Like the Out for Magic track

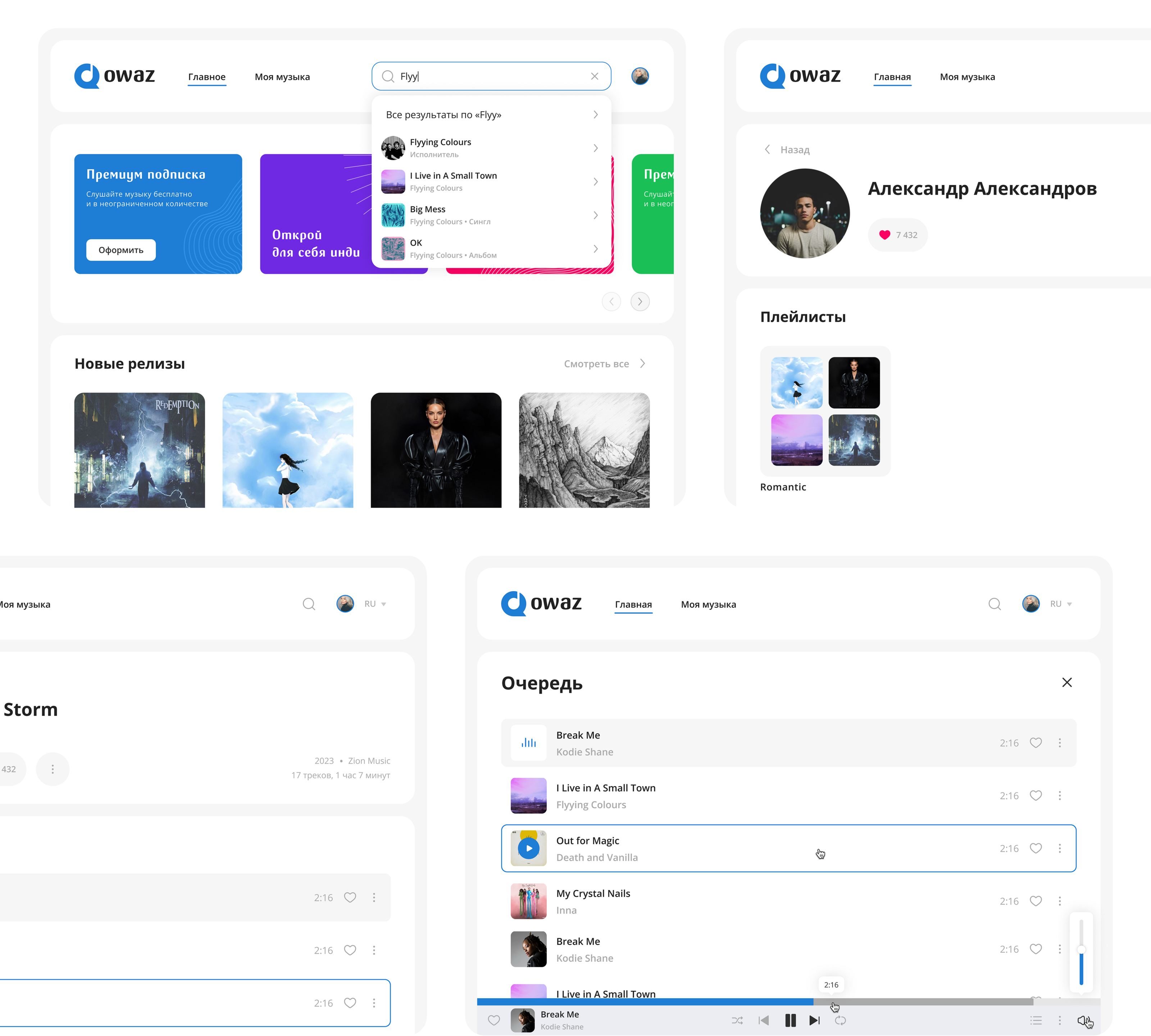(1036, 848)
